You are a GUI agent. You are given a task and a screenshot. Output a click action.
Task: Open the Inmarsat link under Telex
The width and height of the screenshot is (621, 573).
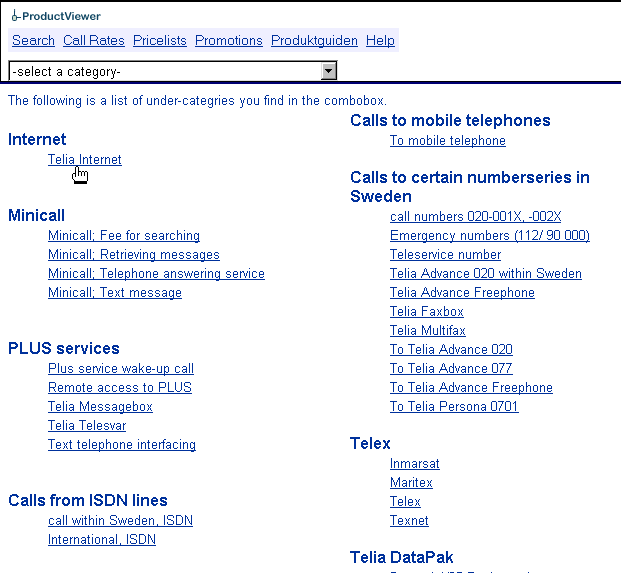pyautogui.click(x=415, y=463)
